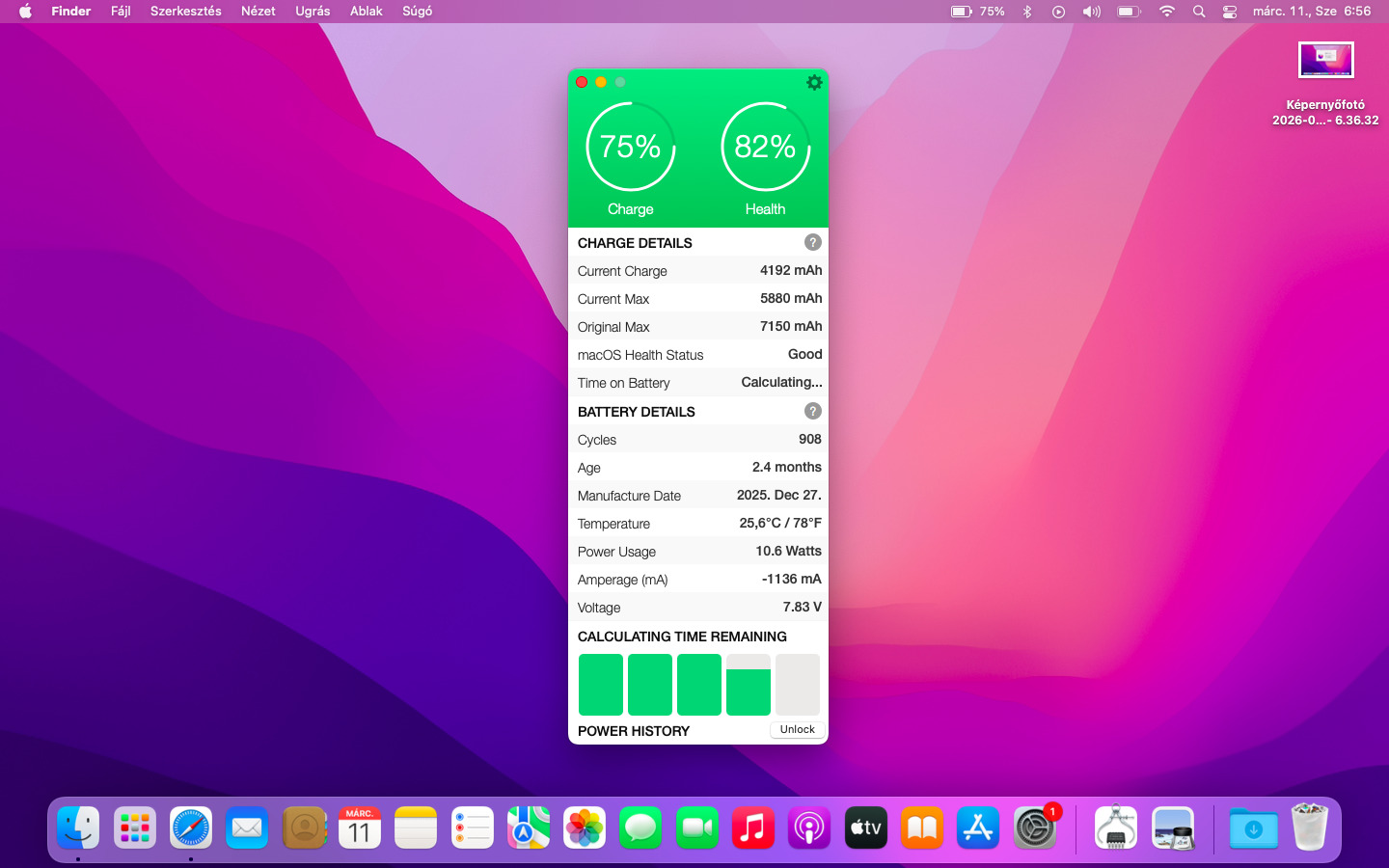
Task: Open Spotlight search in menu bar
Action: (x=1199, y=12)
